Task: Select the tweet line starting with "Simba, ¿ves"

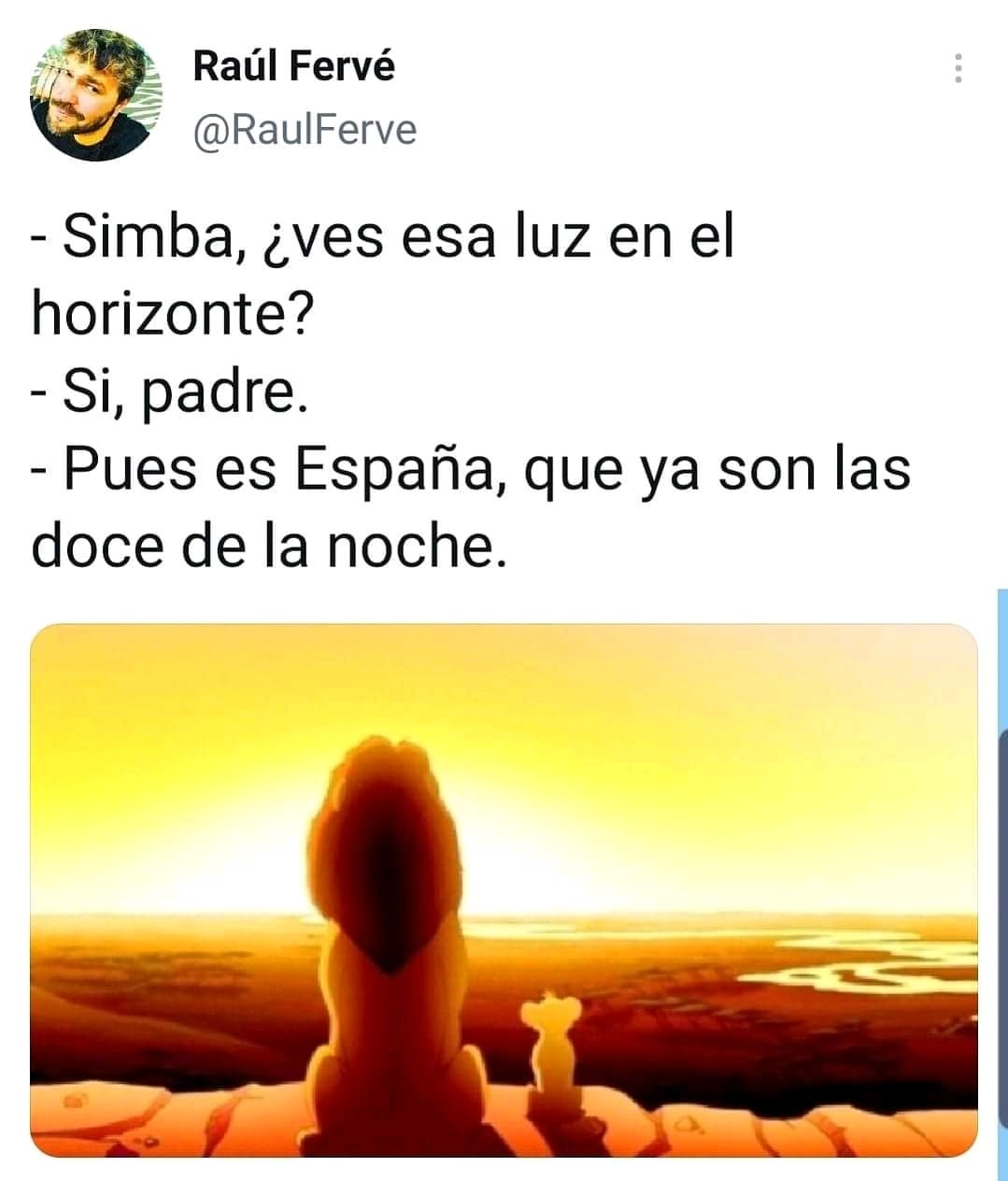Action: coord(383,235)
